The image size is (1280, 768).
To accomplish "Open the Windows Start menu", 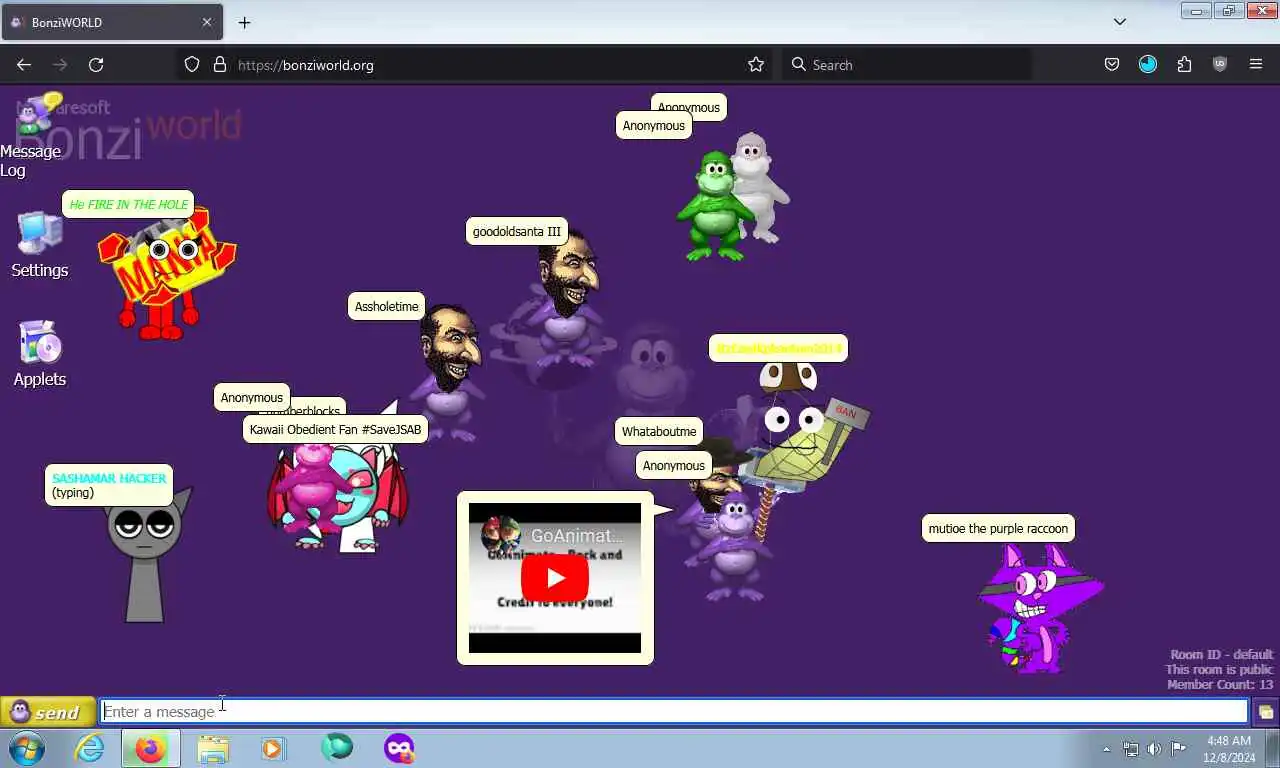I will coord(27,748).
